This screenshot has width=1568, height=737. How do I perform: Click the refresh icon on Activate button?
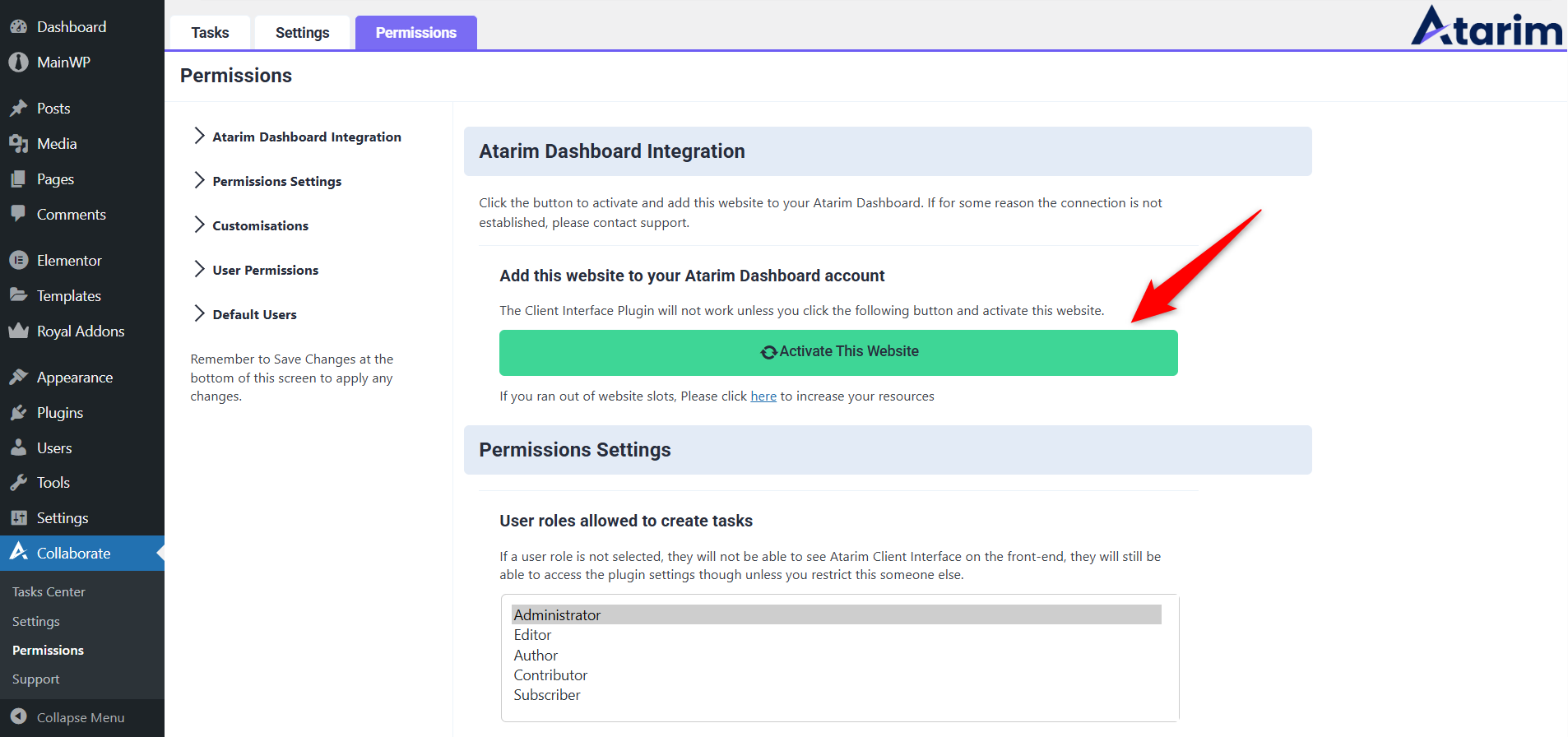(768, 352)
